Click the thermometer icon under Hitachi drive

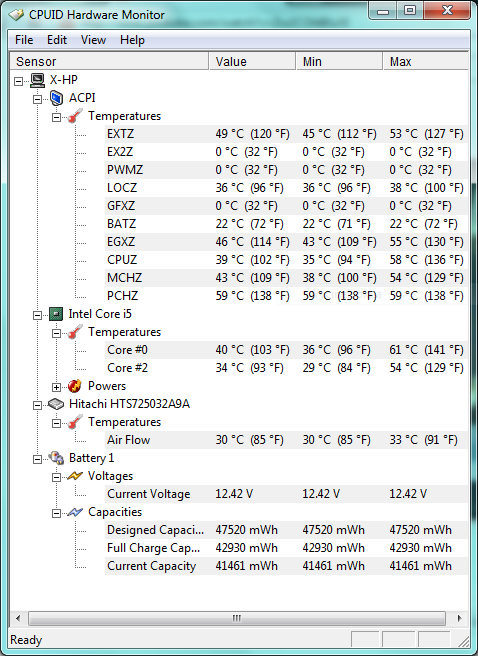(74, 422)
